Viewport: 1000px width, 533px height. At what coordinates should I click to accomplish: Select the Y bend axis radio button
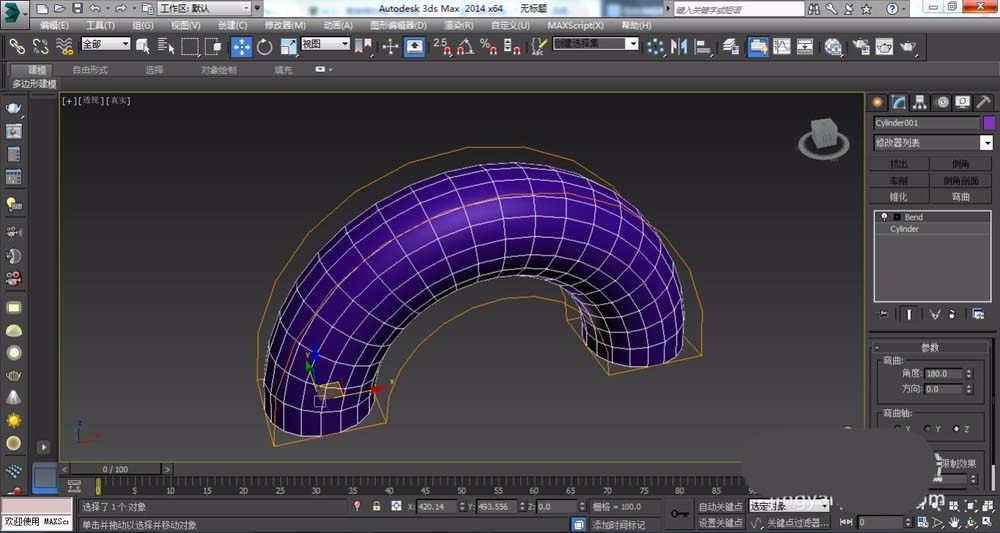tap(926, 429)
